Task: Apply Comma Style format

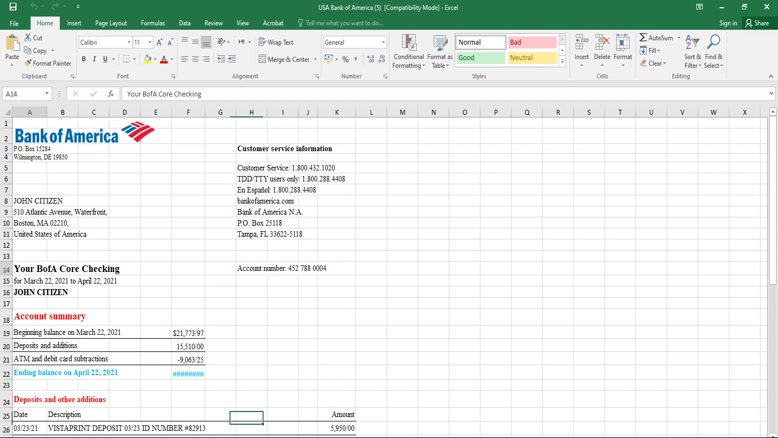Action: [356, 59]
